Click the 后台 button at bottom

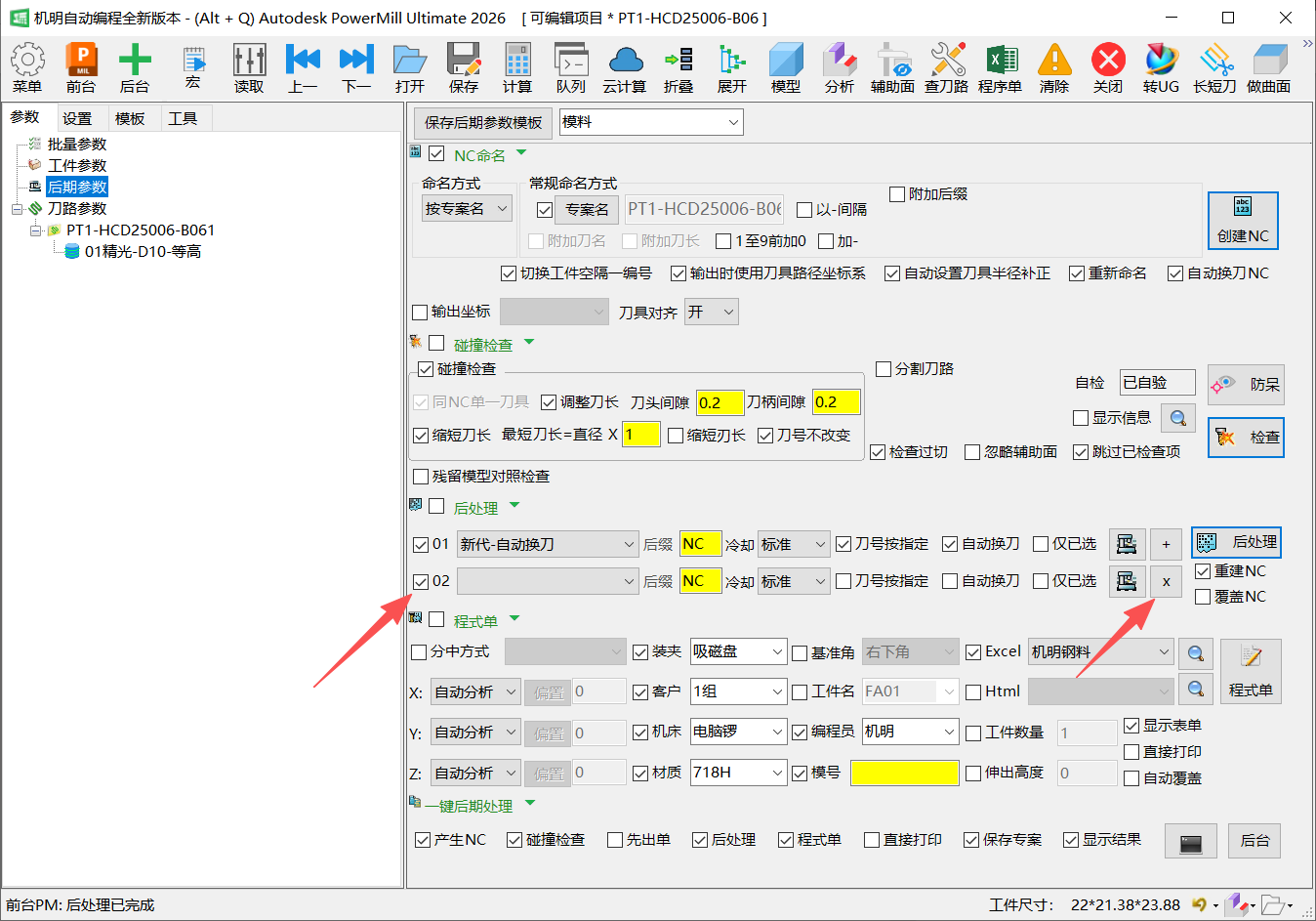1254,841
